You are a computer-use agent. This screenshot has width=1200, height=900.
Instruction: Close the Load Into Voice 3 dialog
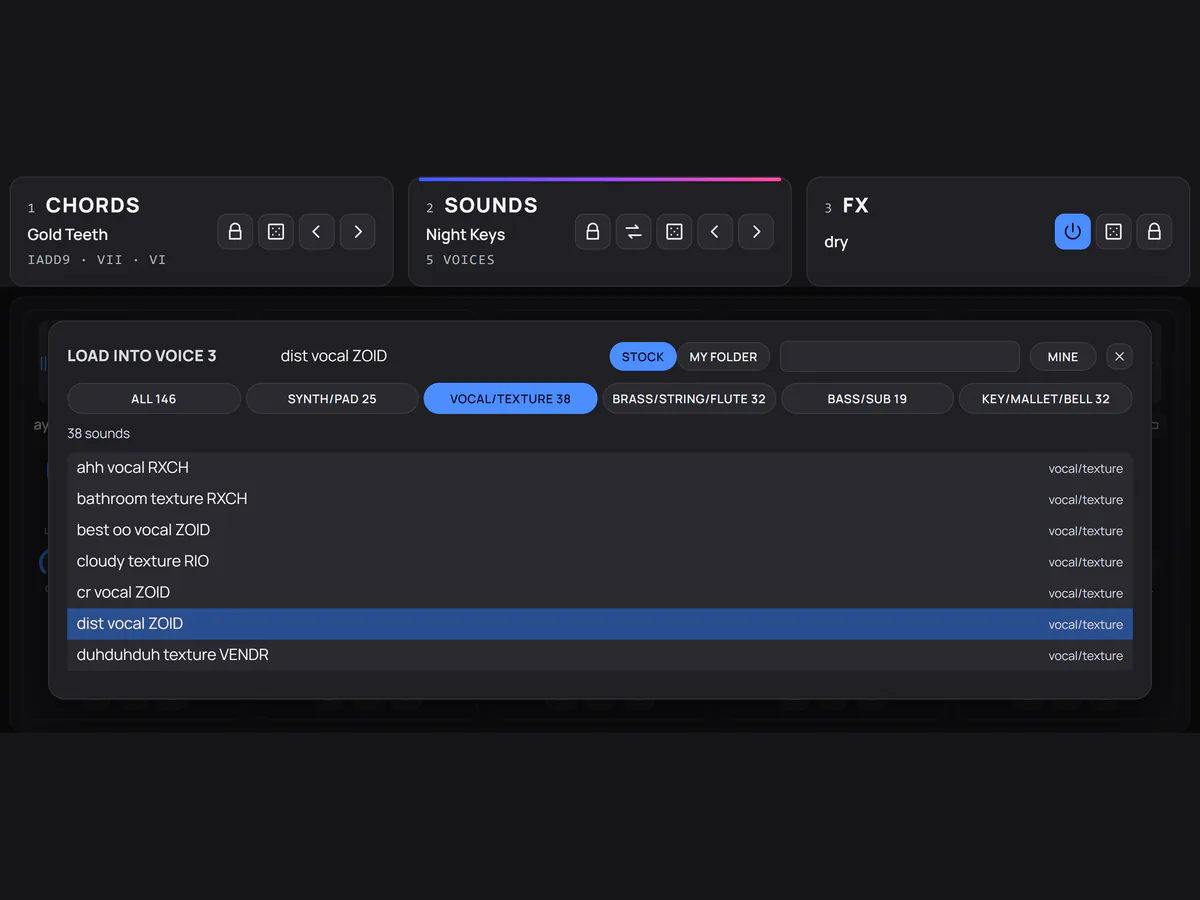click(x=1120, y=357)
